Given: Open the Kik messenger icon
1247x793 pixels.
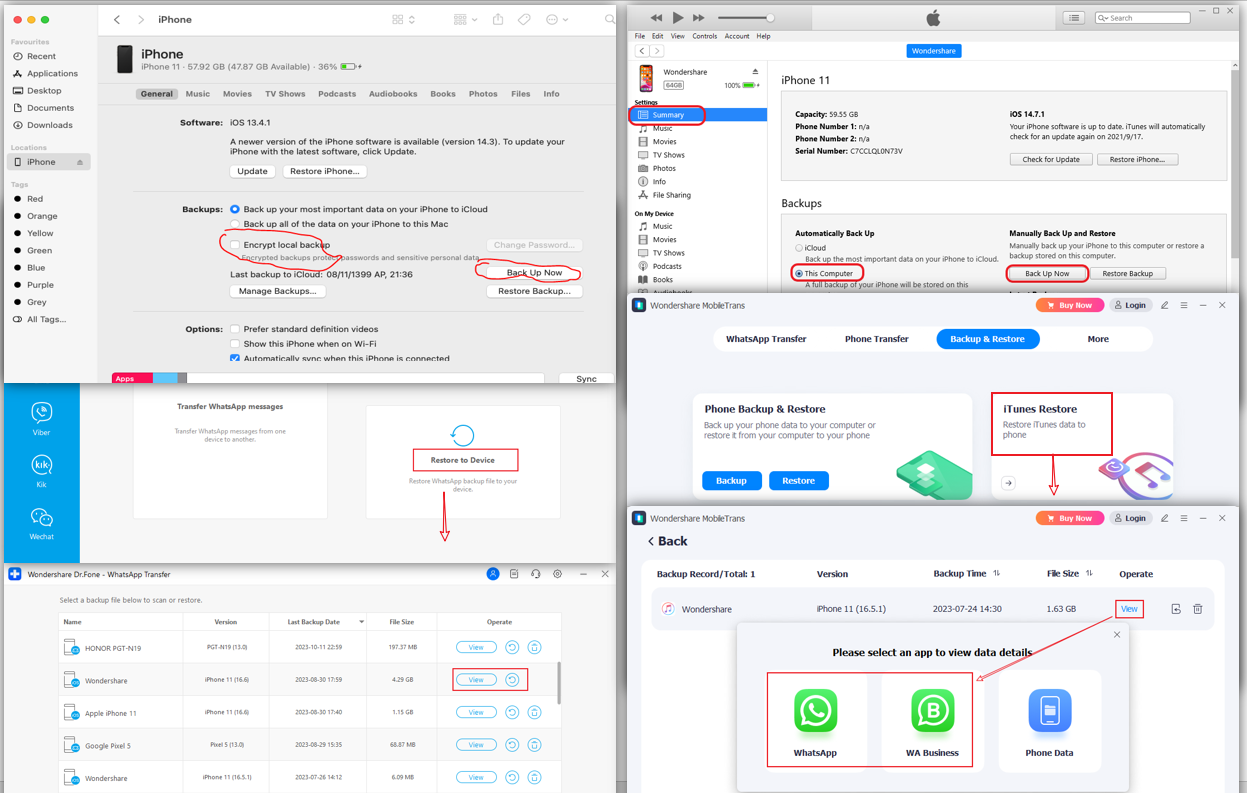Looking at the screenshot, I should pos(41,465).
